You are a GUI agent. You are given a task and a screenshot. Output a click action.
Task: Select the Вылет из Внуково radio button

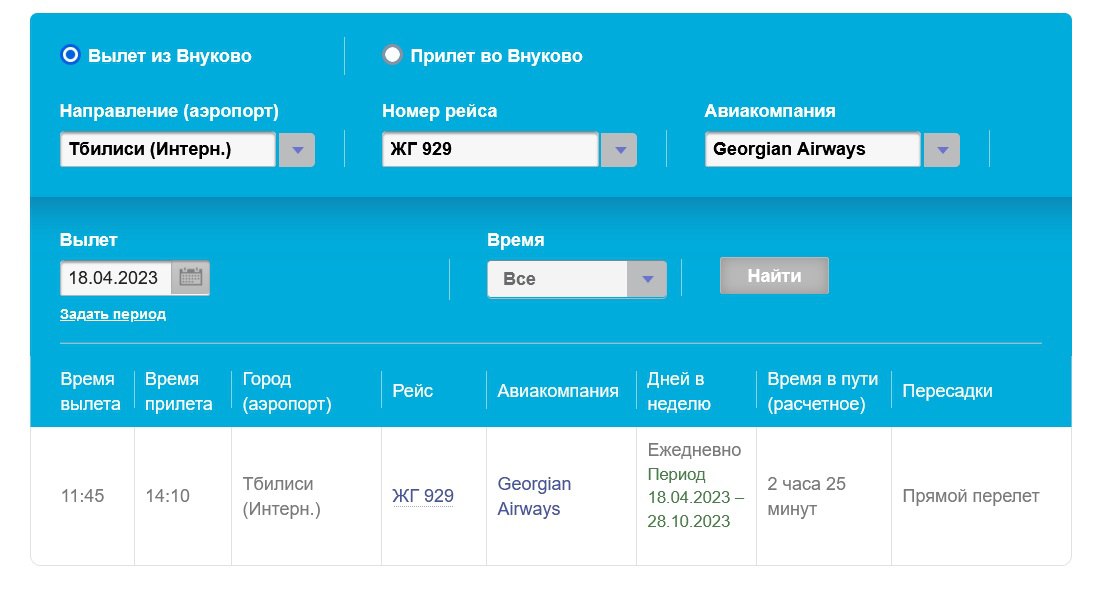tap(71, 54)
